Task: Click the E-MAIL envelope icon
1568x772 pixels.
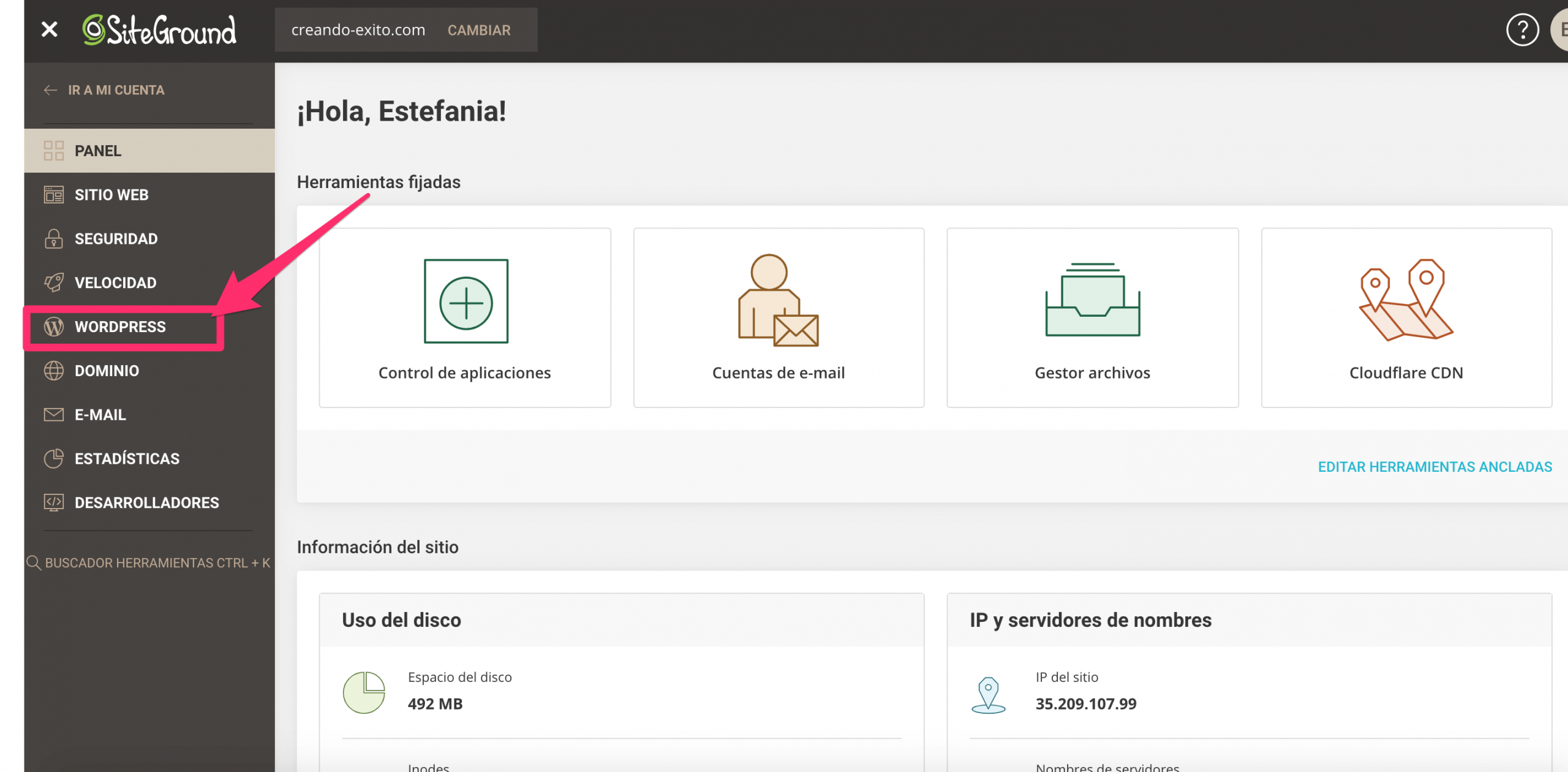Action: click(54, 415)
